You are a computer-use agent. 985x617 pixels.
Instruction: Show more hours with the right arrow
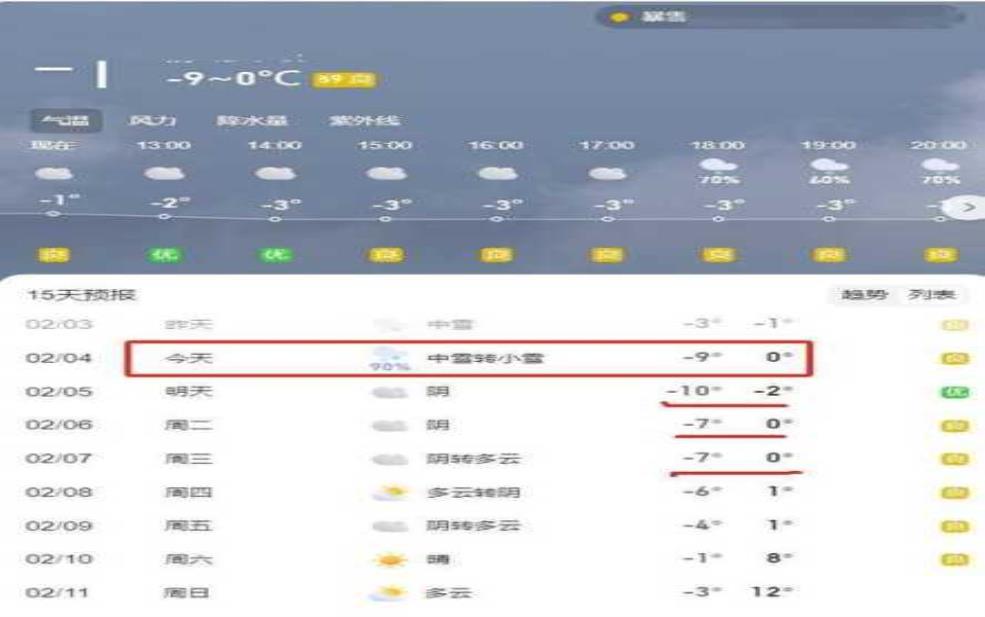tap(968, 207)
